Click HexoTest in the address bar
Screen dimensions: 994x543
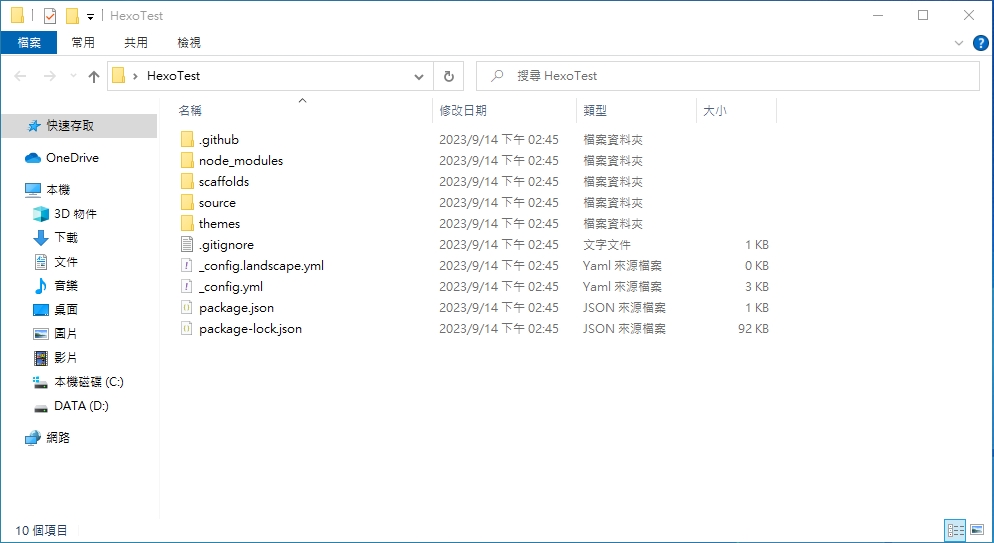point(173,76)
